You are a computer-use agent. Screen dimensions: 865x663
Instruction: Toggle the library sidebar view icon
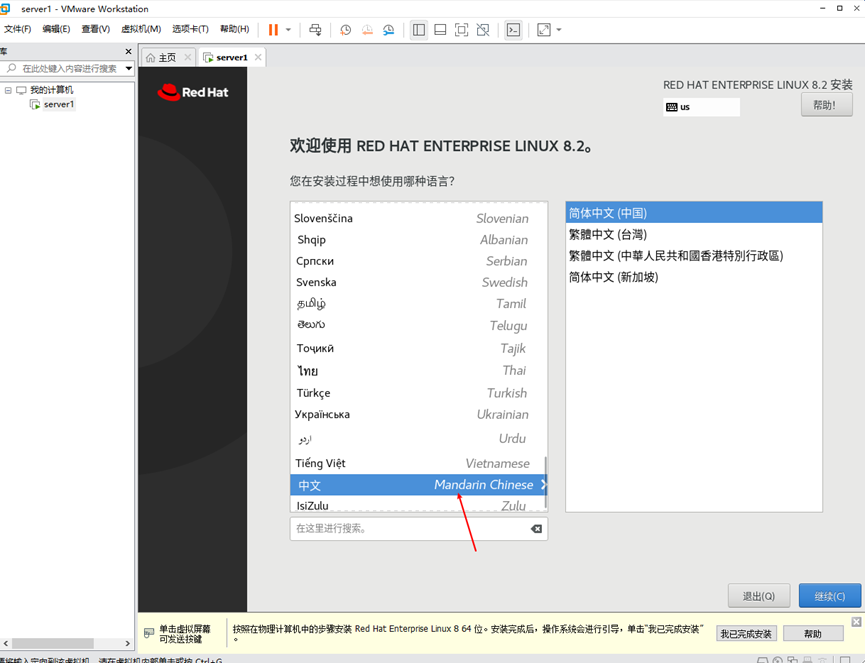click(x=419, y=30)
